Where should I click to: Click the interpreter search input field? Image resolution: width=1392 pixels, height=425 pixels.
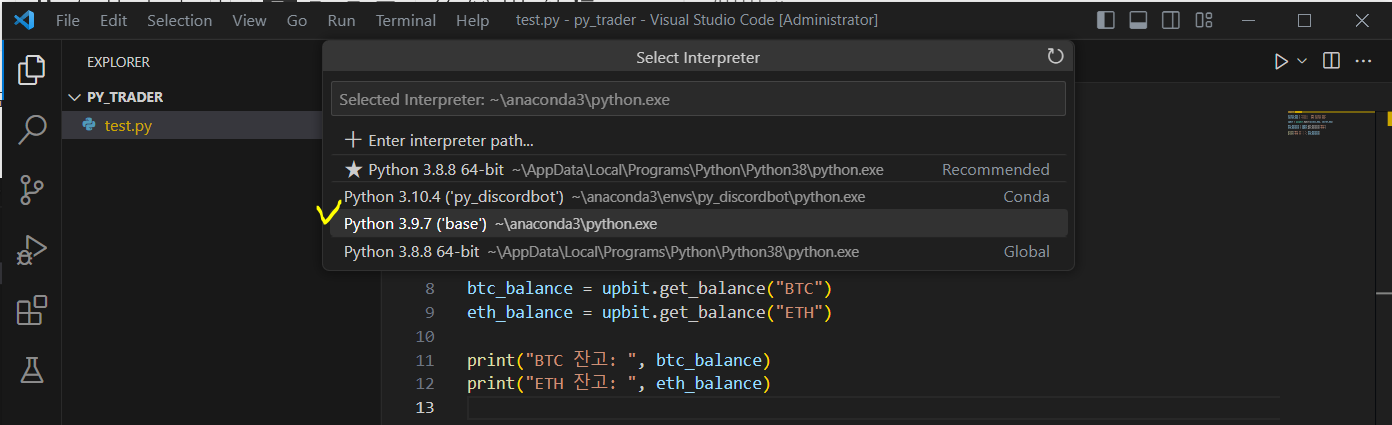click(x=698, y=99)
